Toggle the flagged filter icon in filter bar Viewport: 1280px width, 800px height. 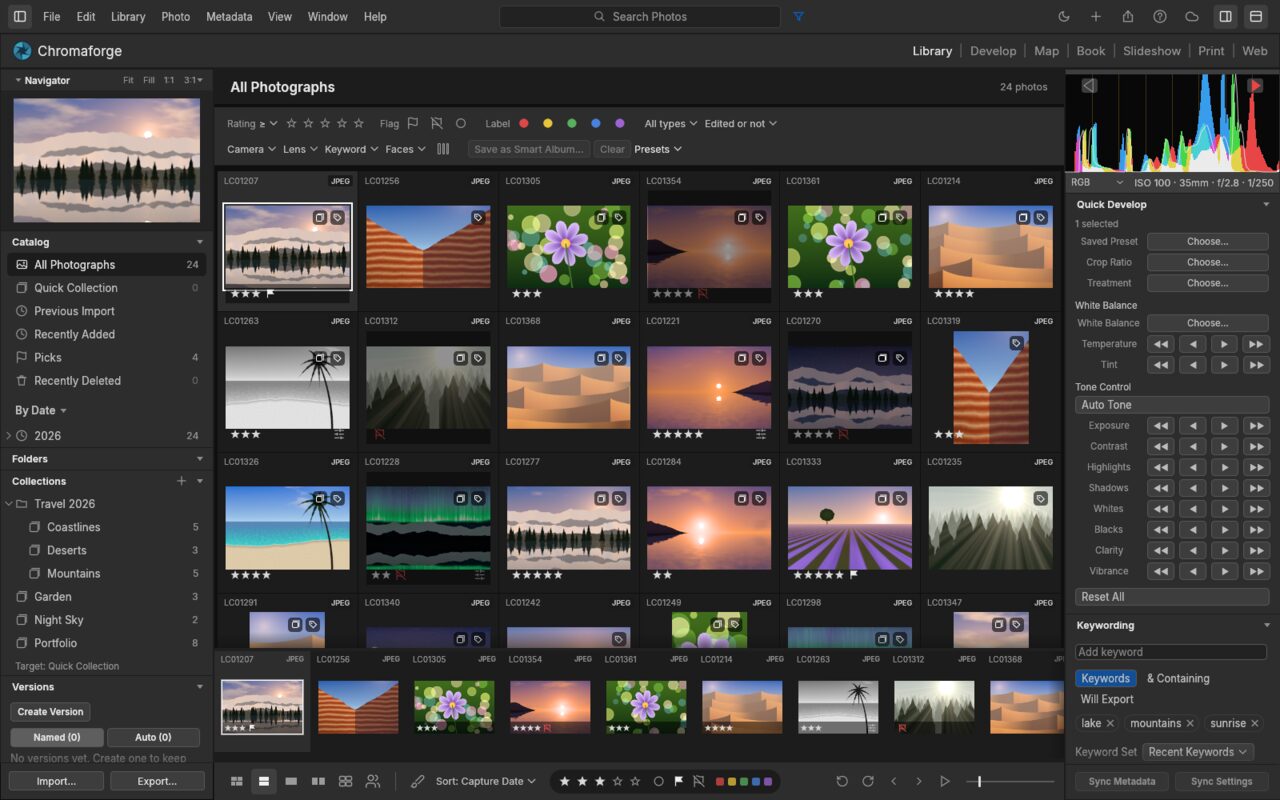(x=413, y=124)
